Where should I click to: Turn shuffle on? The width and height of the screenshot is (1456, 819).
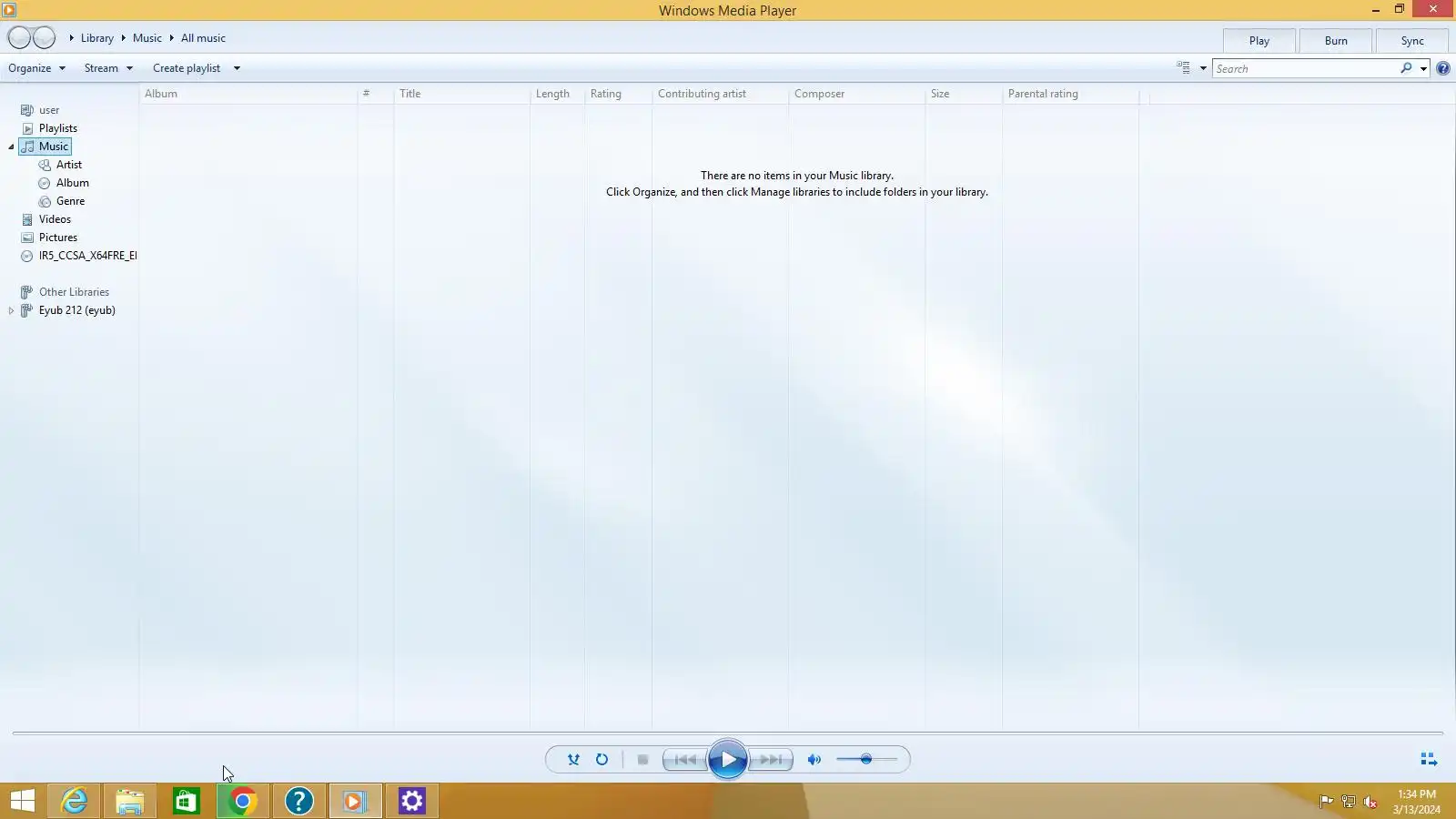point(573,760)
